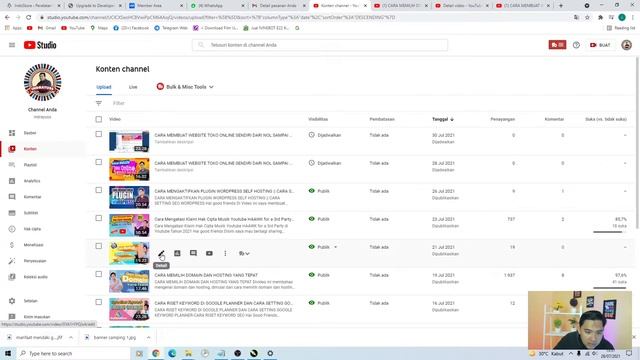
Task: Check the box for the 28 Jul 2021 video
Action: 99,162
